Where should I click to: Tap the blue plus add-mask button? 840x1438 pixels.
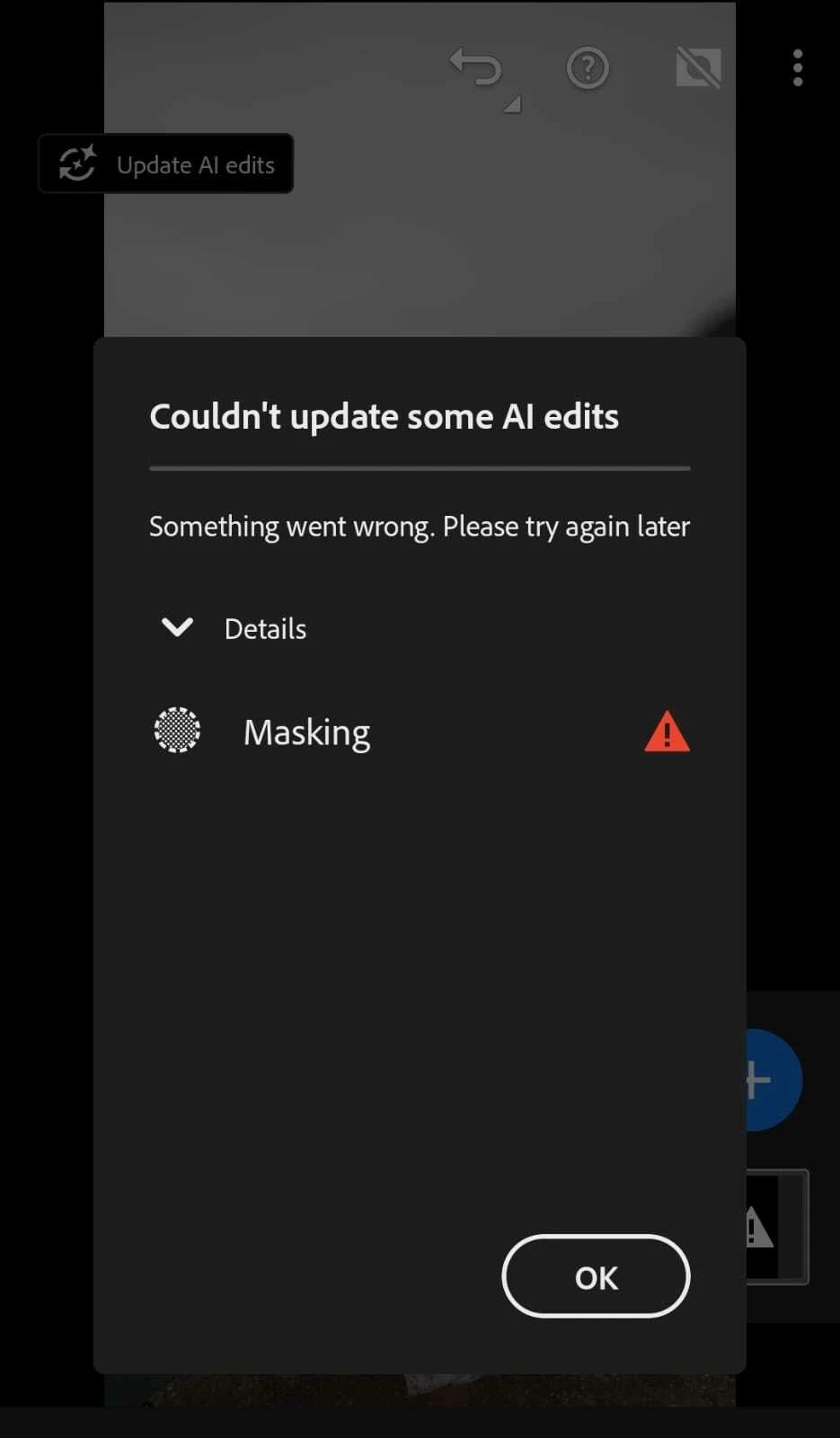[x=774, y=1080]
